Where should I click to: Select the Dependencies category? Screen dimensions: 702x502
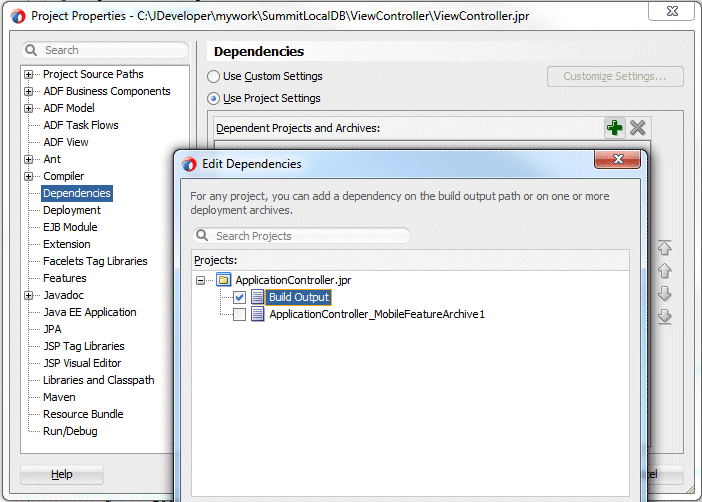coord(77,193)
